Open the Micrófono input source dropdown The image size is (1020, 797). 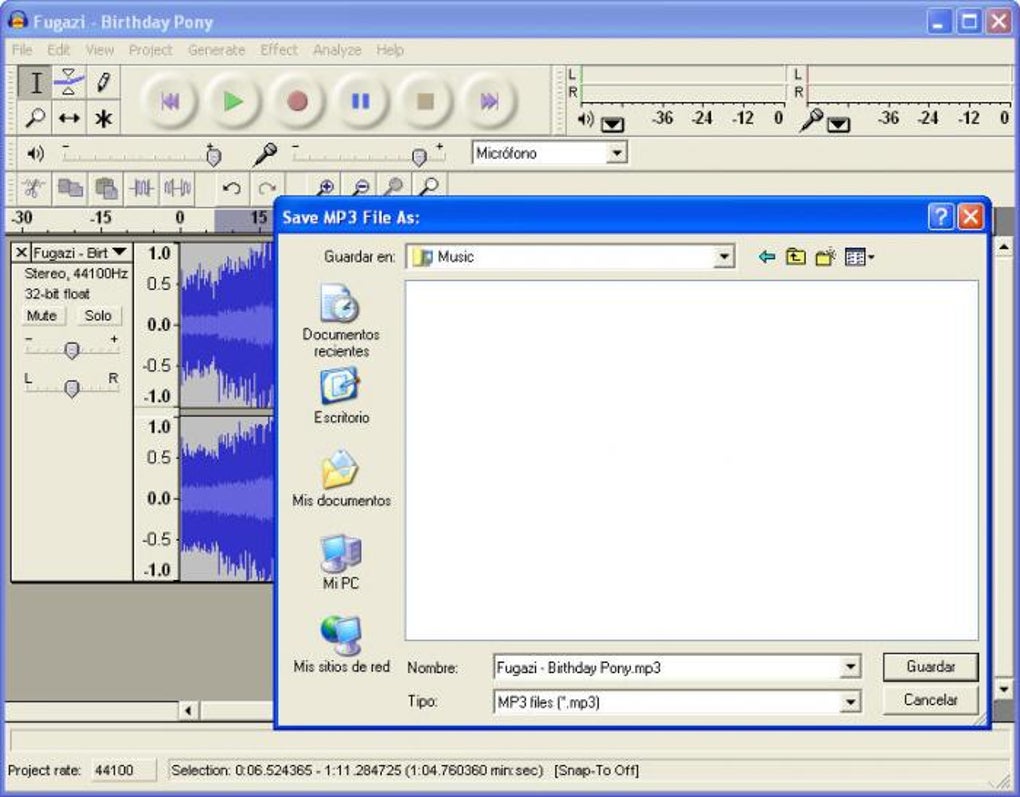tap(616, 154)
